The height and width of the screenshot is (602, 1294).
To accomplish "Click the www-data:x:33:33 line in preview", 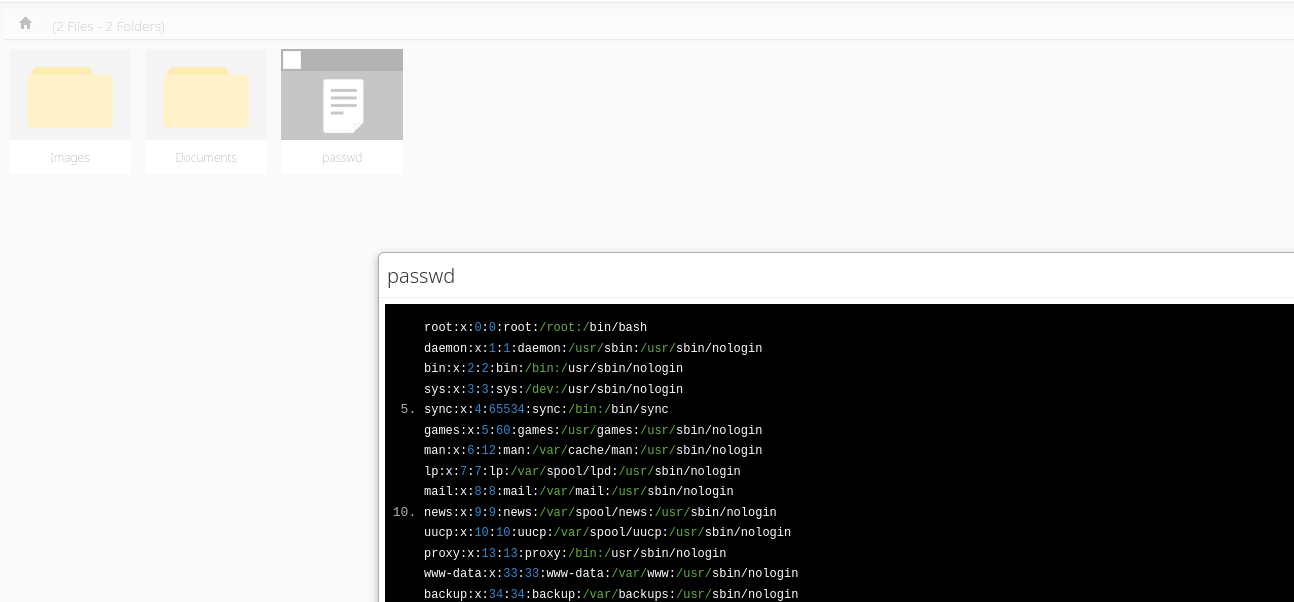I will pos(611,574).
